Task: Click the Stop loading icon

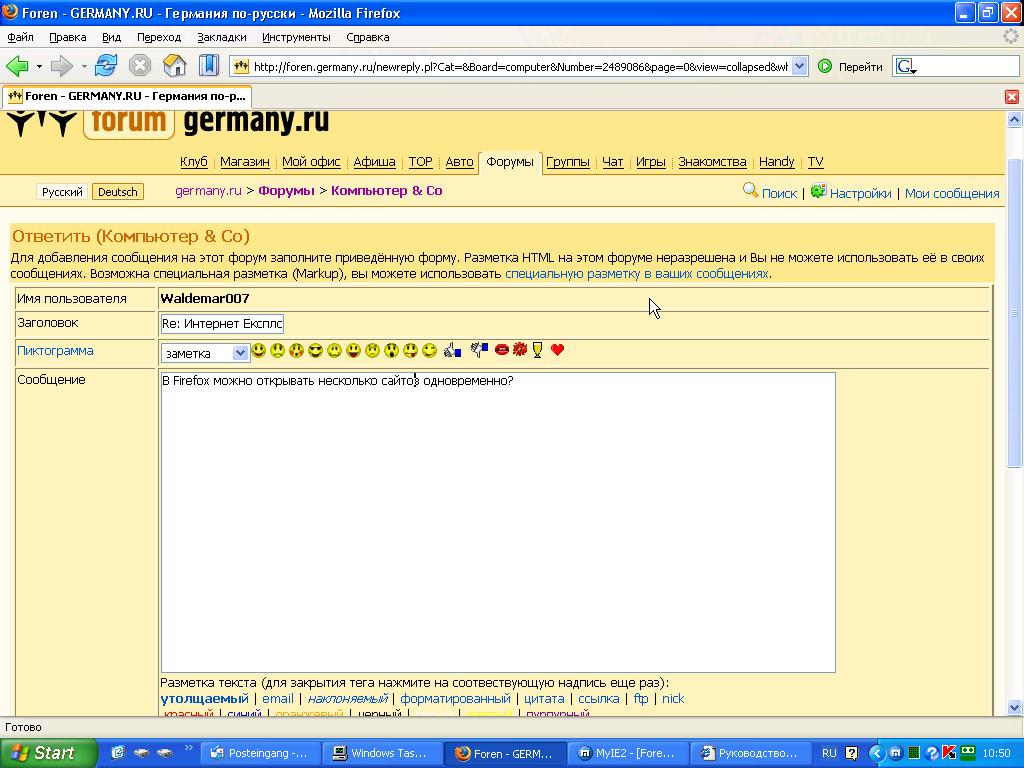Action: pyautogui.click(x=140, y=66)
